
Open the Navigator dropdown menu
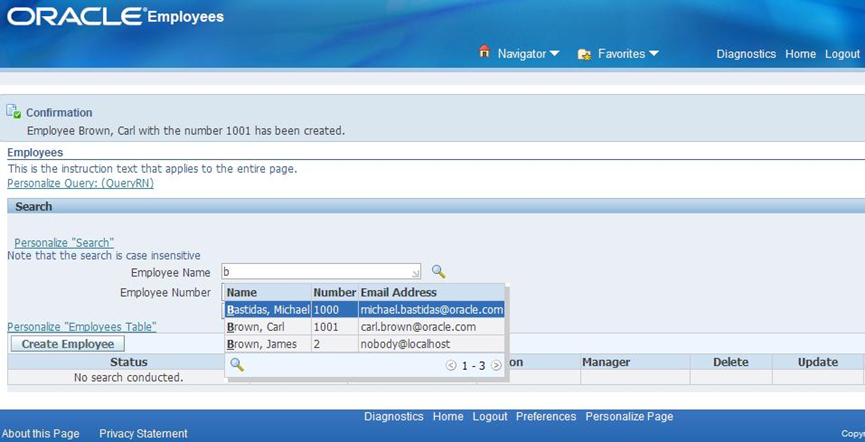528,54
